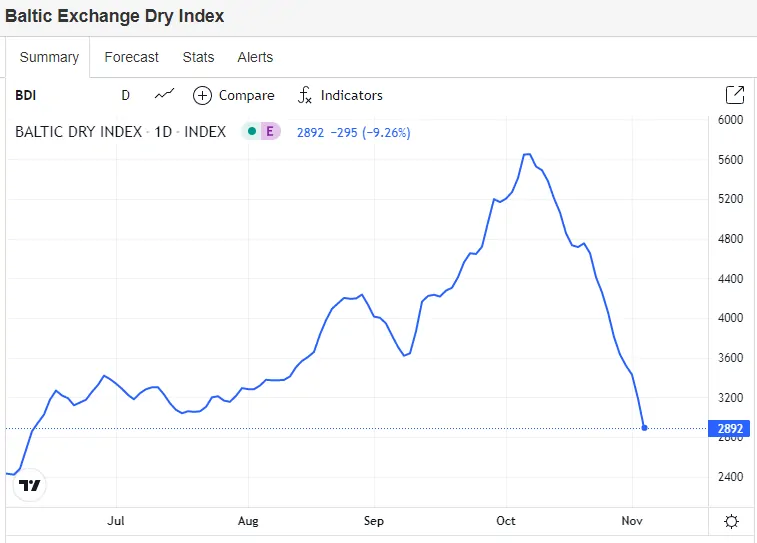
Task: Open the line chart style icon
Action: 164,94
